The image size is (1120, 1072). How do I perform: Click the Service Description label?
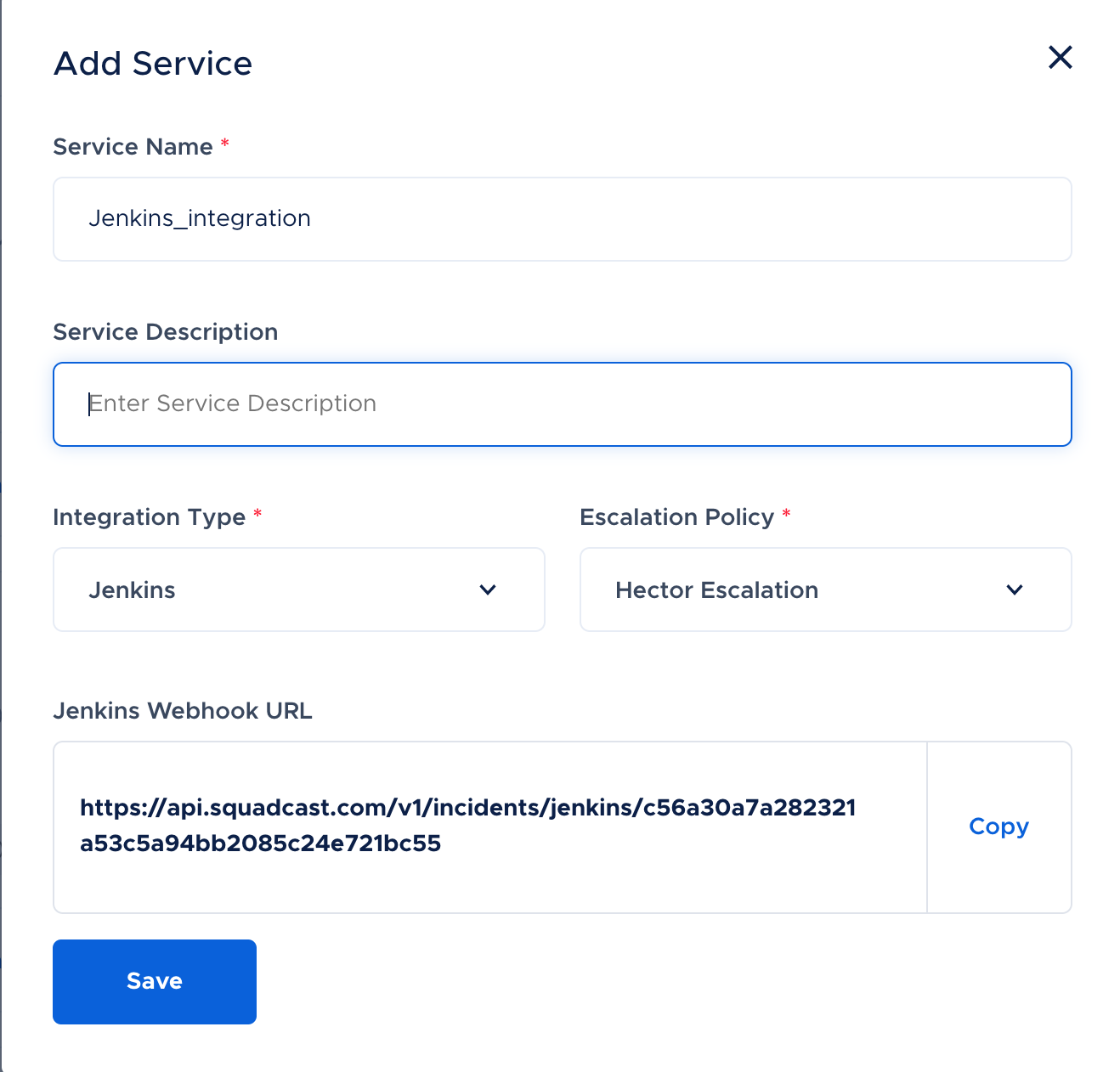point(166,331)
